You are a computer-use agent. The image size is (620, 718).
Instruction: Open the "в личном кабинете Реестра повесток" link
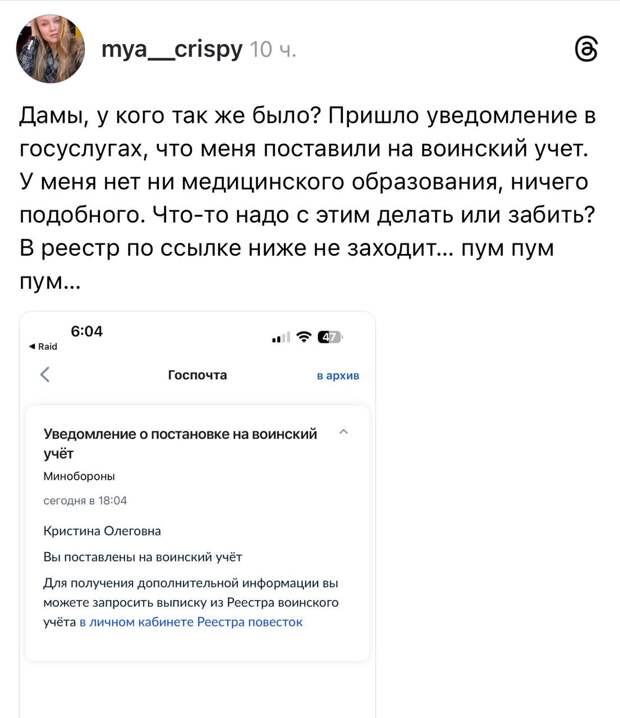[191, 622]
